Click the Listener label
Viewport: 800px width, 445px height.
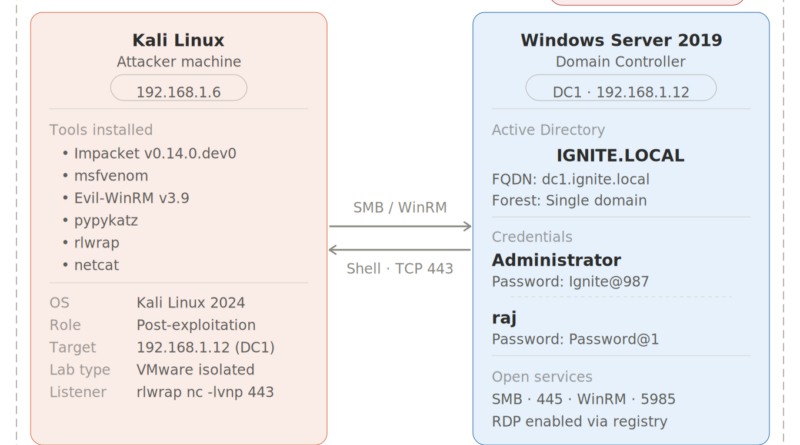tap(78, 392)
